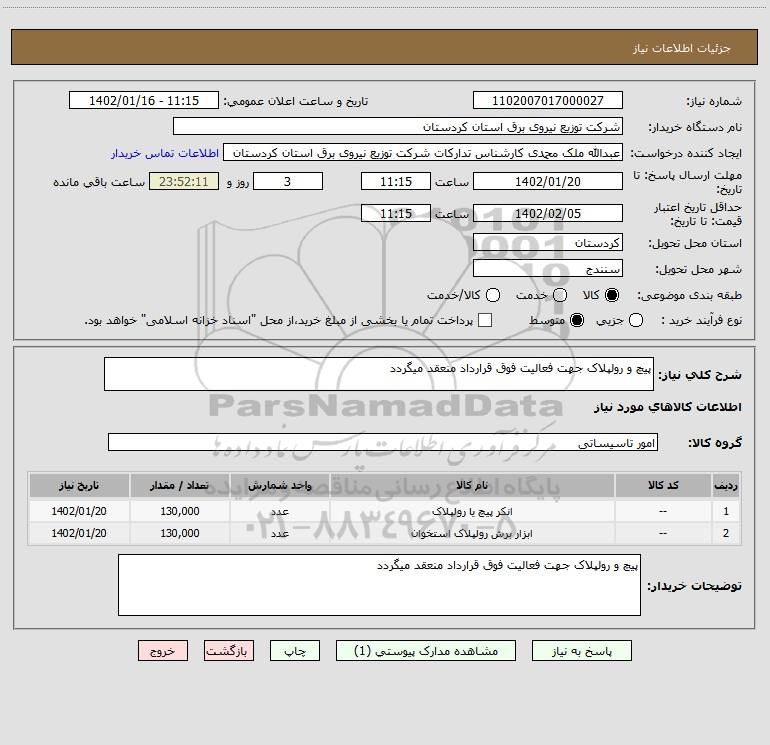Select the خدمت radio button

[560, 295]
